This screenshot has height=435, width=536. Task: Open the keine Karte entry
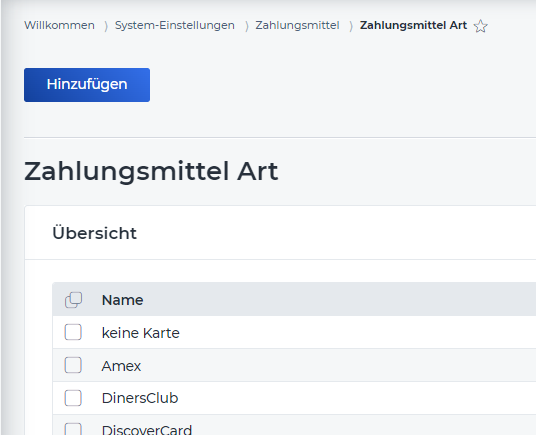click(140, 333)
